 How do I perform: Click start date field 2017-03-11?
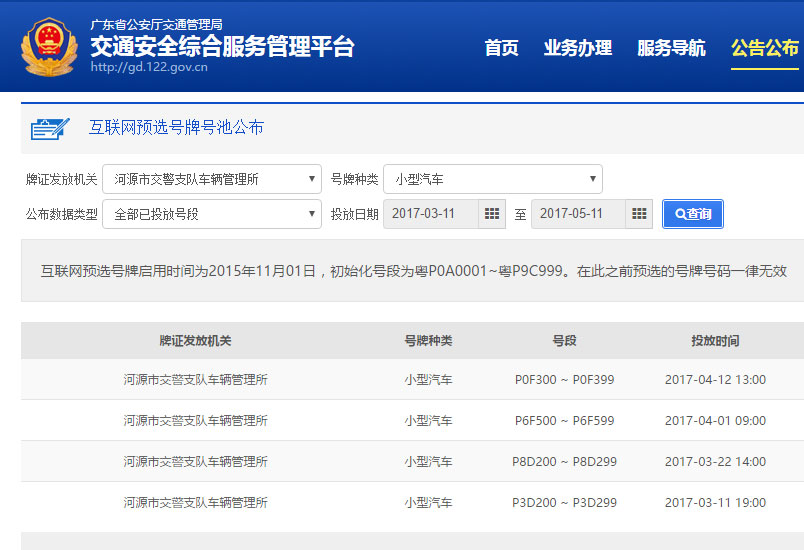tap(431, 214)
